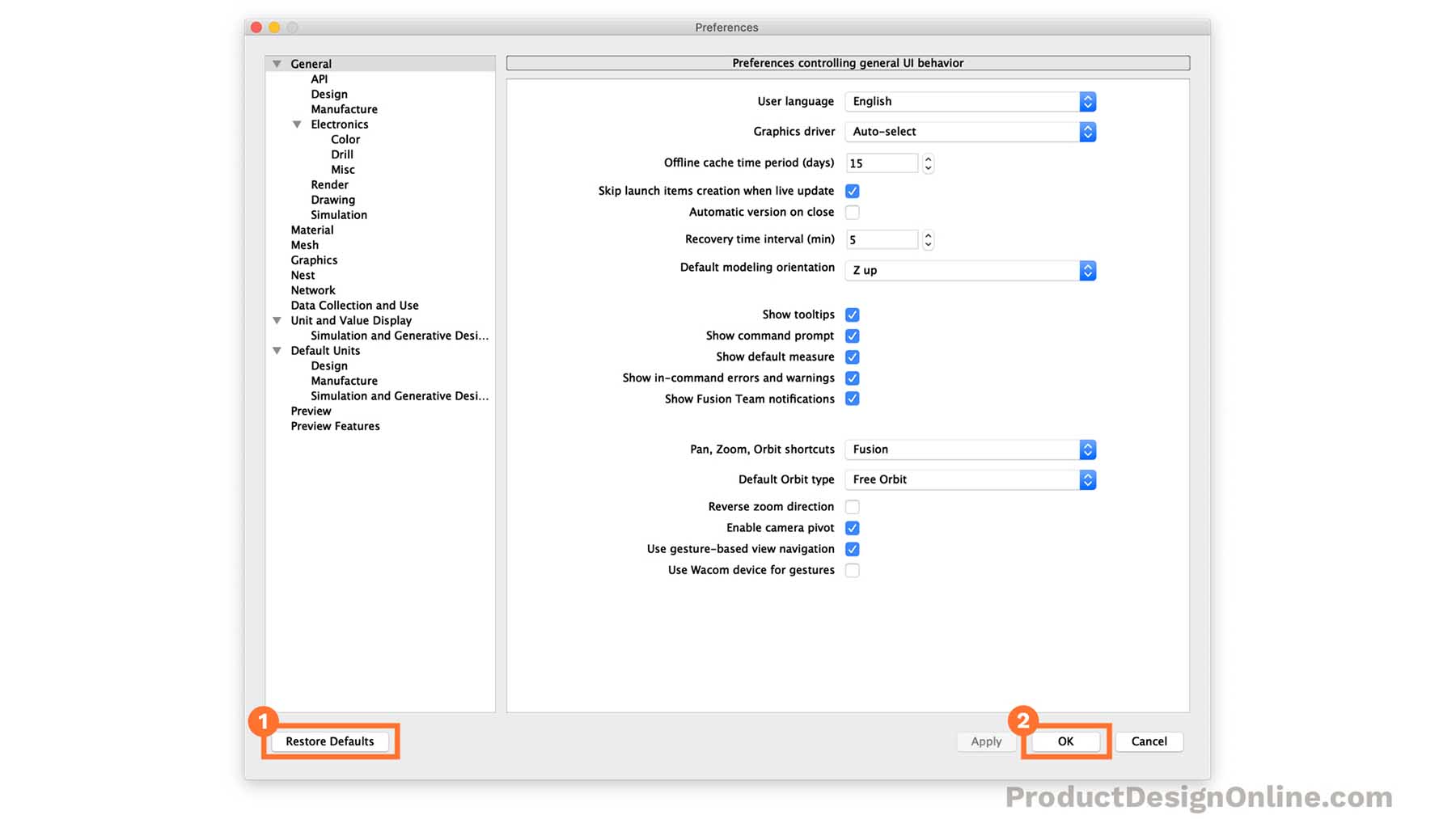Select the Unit and Value Display category

point(351,320)
